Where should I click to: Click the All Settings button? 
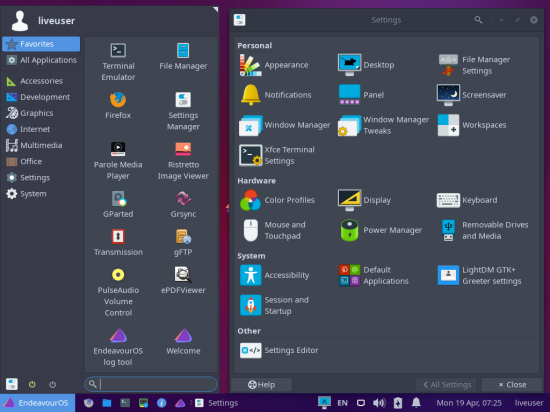447,385
